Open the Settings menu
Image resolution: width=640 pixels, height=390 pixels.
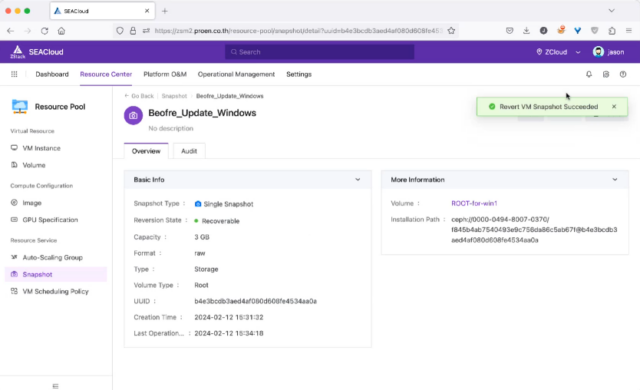coord(299,74)
